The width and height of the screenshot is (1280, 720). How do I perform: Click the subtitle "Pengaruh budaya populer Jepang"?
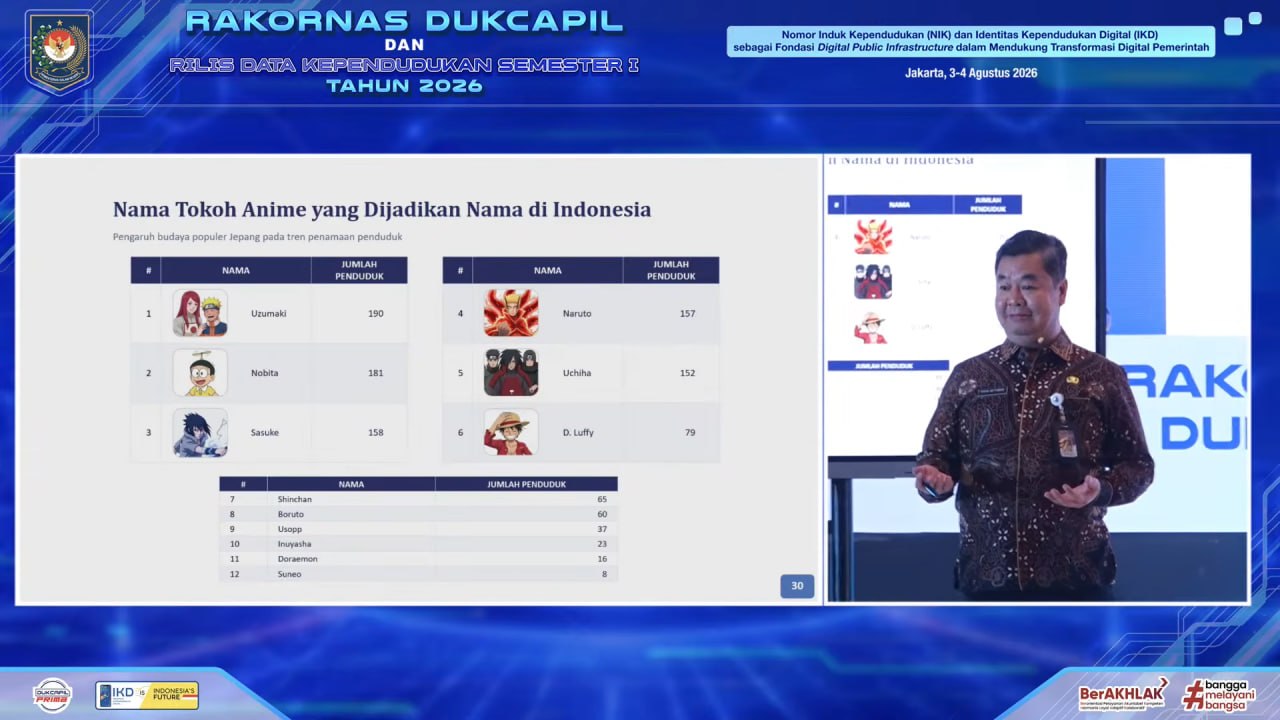(257, 237)
